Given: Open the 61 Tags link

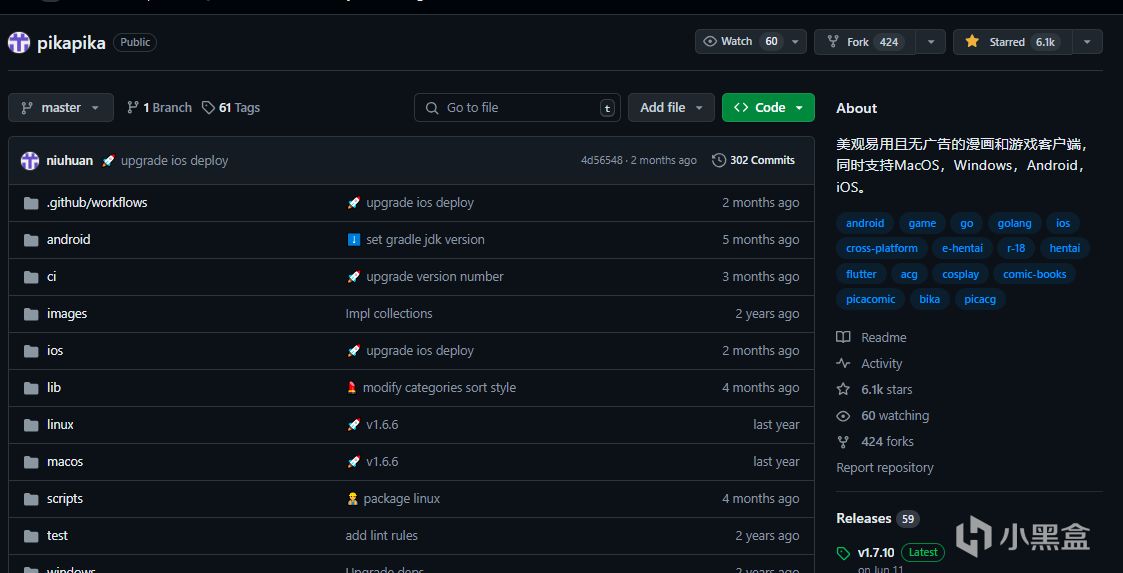Looking at the screenshot, I should (x=231, y=108).
